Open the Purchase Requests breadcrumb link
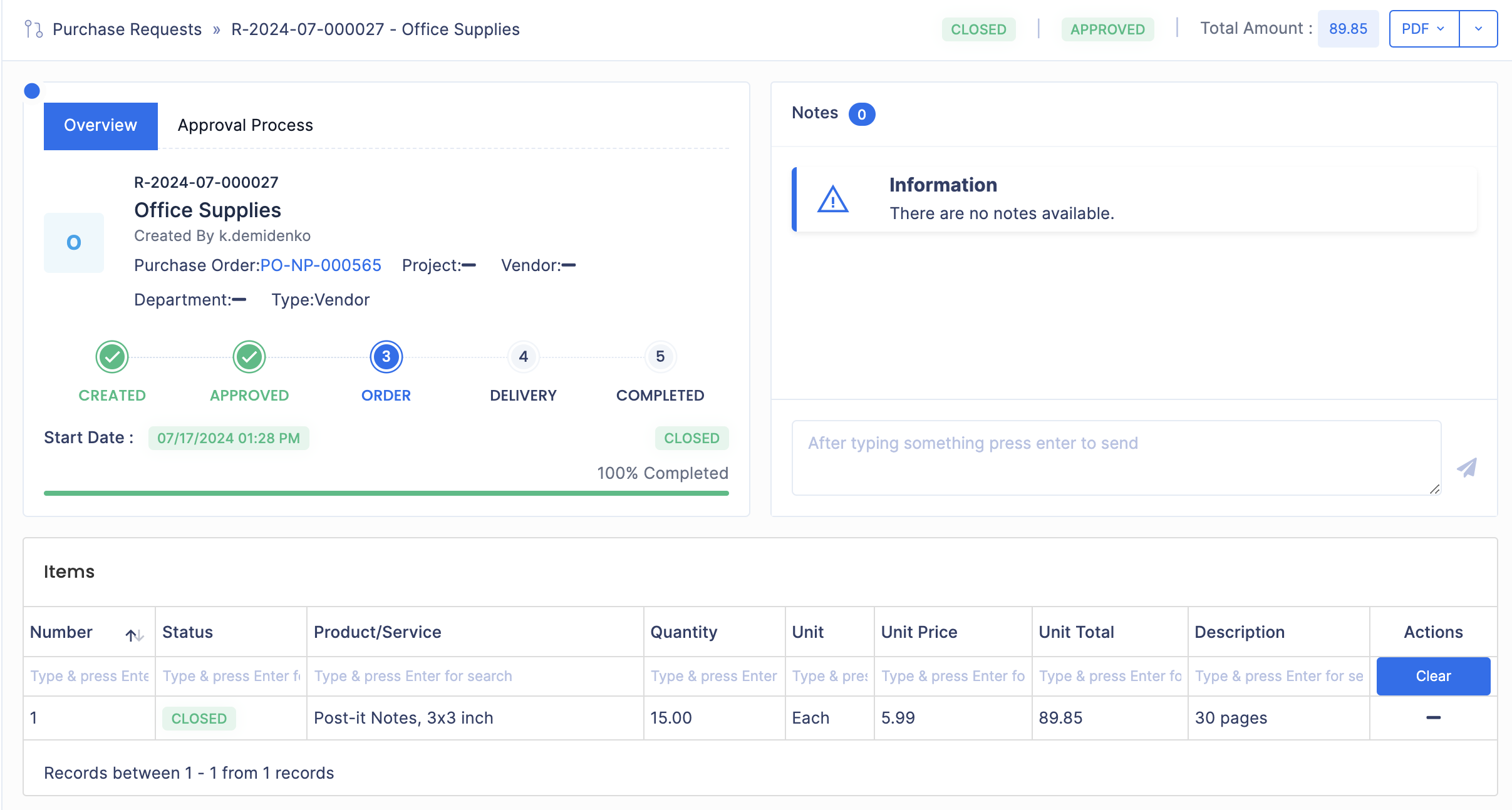The height and width of the screenshot is (810, 1512). 127,29
